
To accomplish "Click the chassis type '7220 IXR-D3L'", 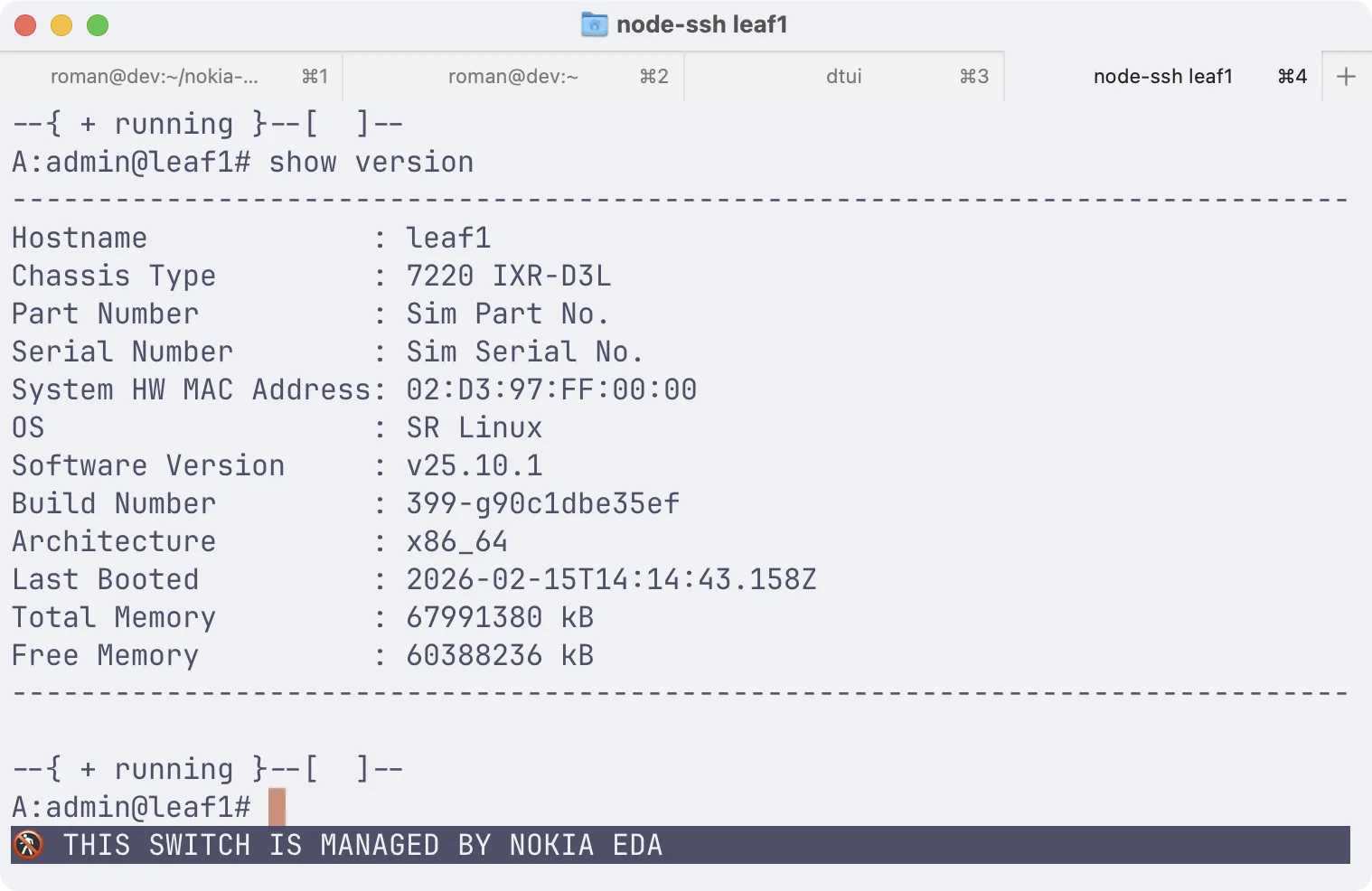I will click(509, 276).
